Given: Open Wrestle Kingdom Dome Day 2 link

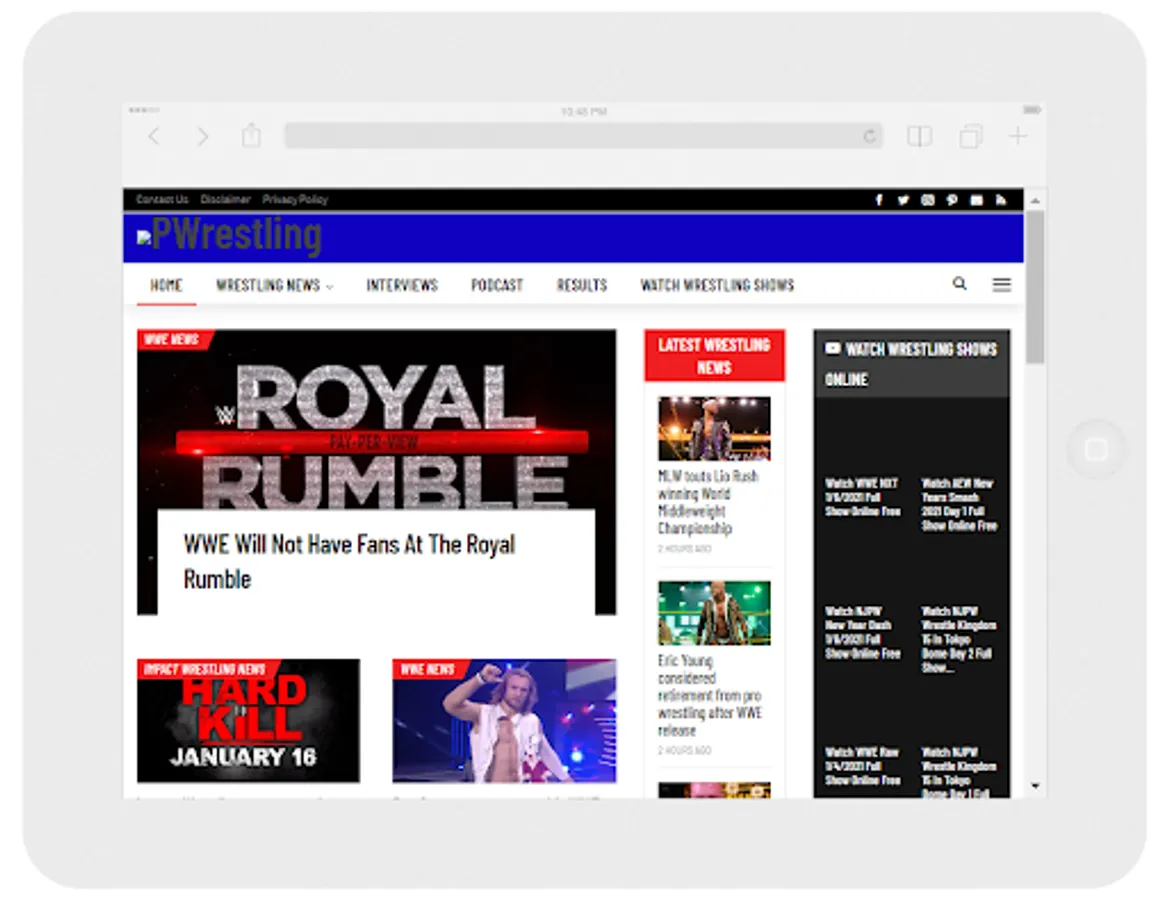Looking at the screenshot, I should (x=959, y=639).
